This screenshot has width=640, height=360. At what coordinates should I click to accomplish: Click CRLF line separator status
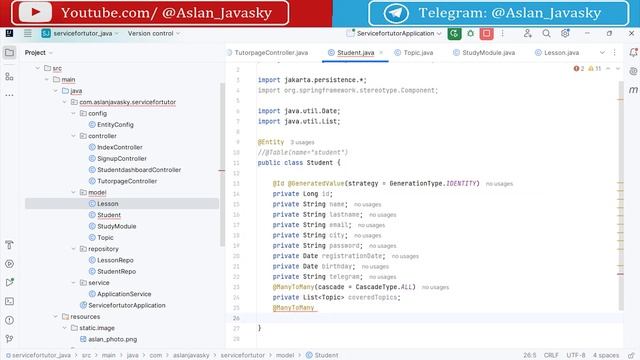(x=551, y=356)
